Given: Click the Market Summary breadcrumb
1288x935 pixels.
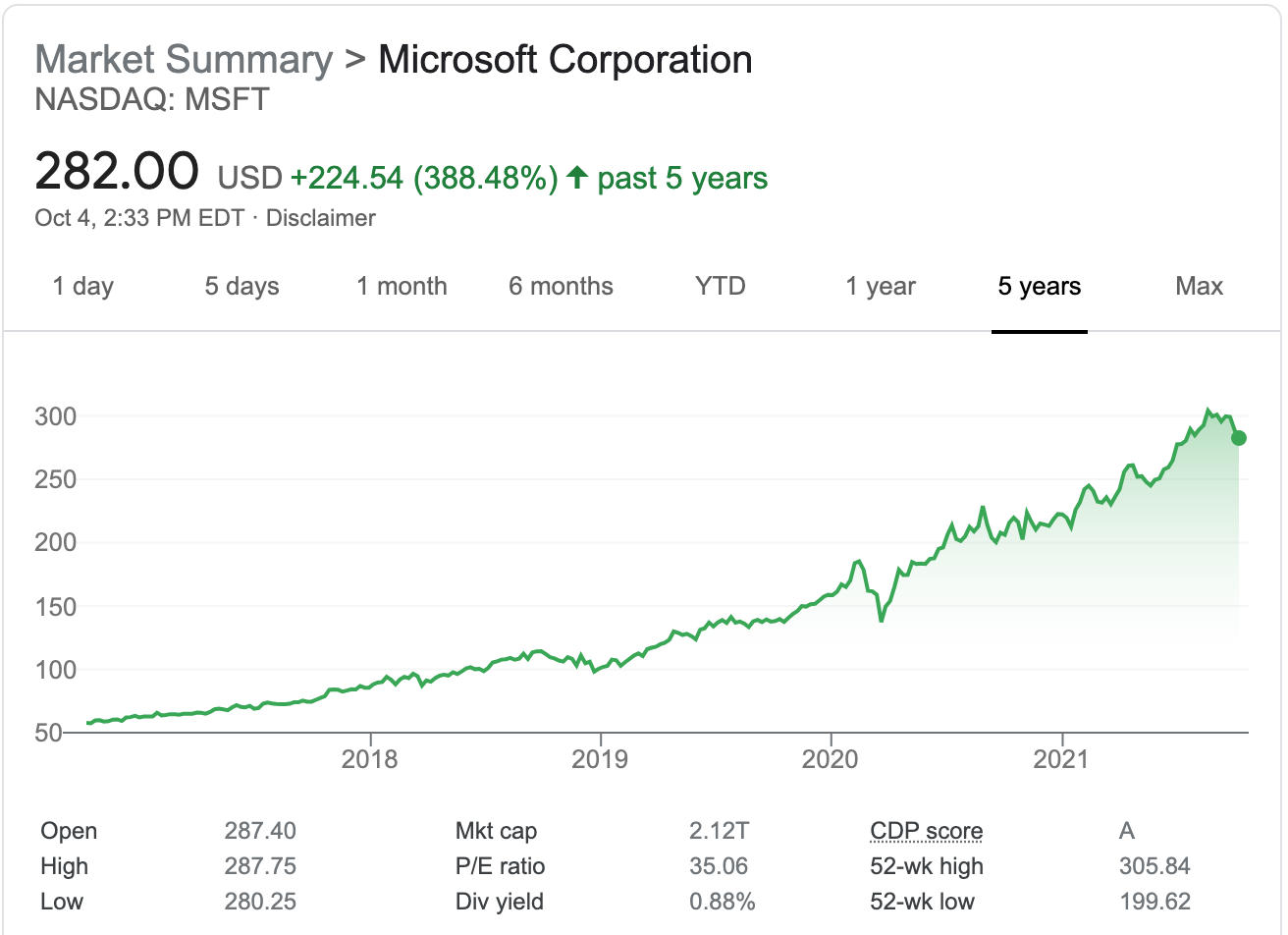Looking at the screenshot, I should tap(185, 60).
